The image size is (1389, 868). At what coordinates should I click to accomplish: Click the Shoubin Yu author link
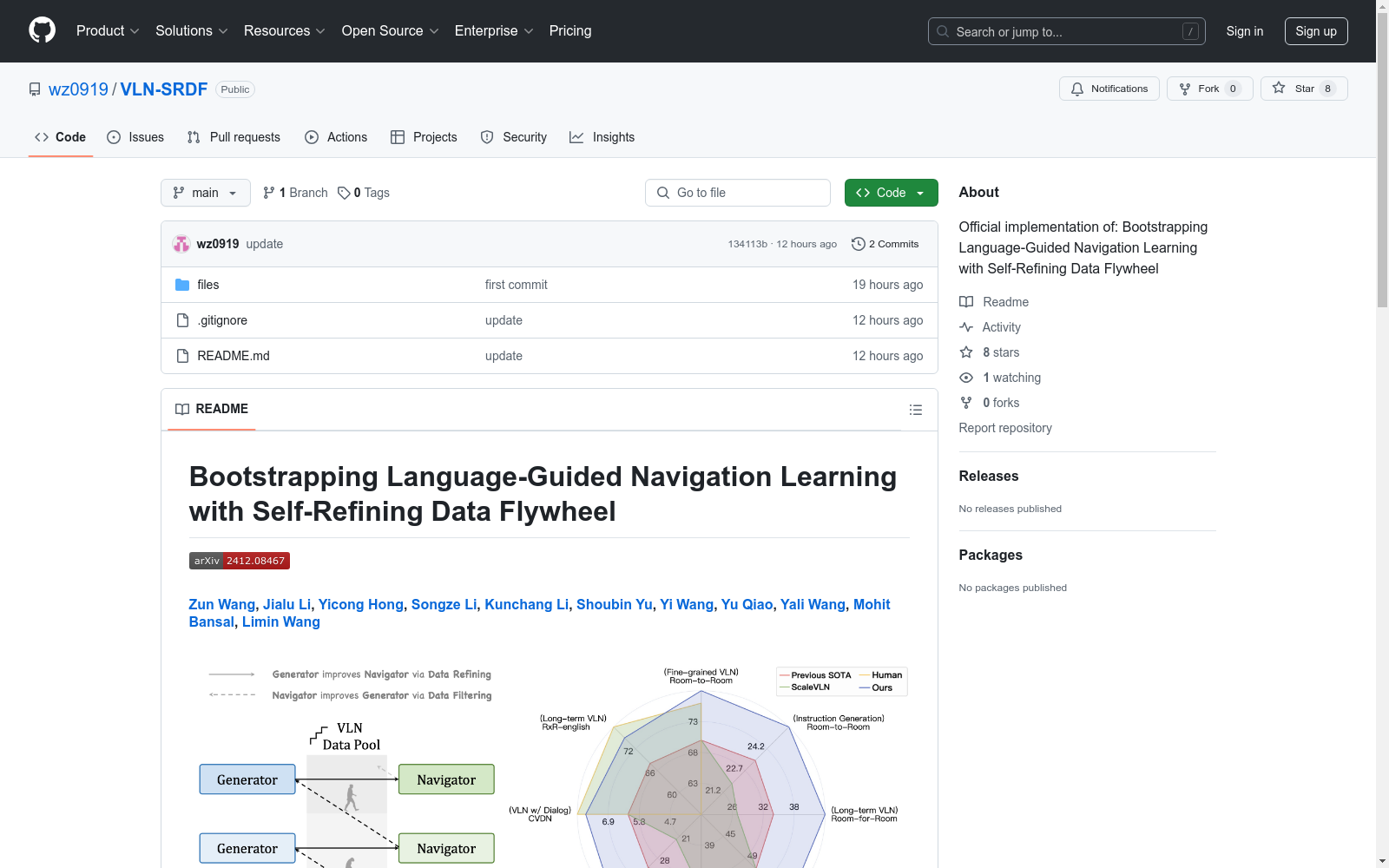point(615,604)
